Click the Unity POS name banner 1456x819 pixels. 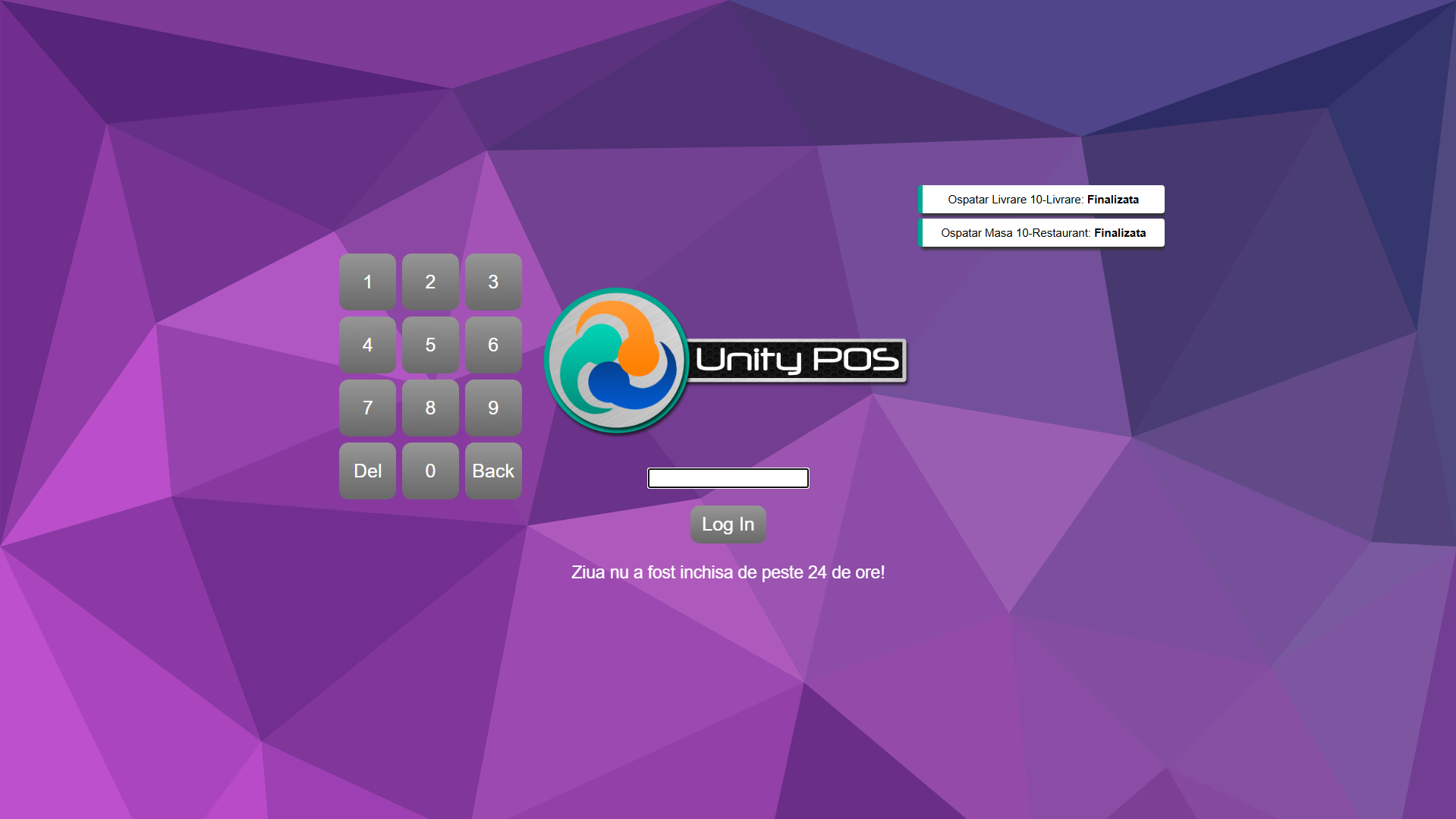(797, 361)
